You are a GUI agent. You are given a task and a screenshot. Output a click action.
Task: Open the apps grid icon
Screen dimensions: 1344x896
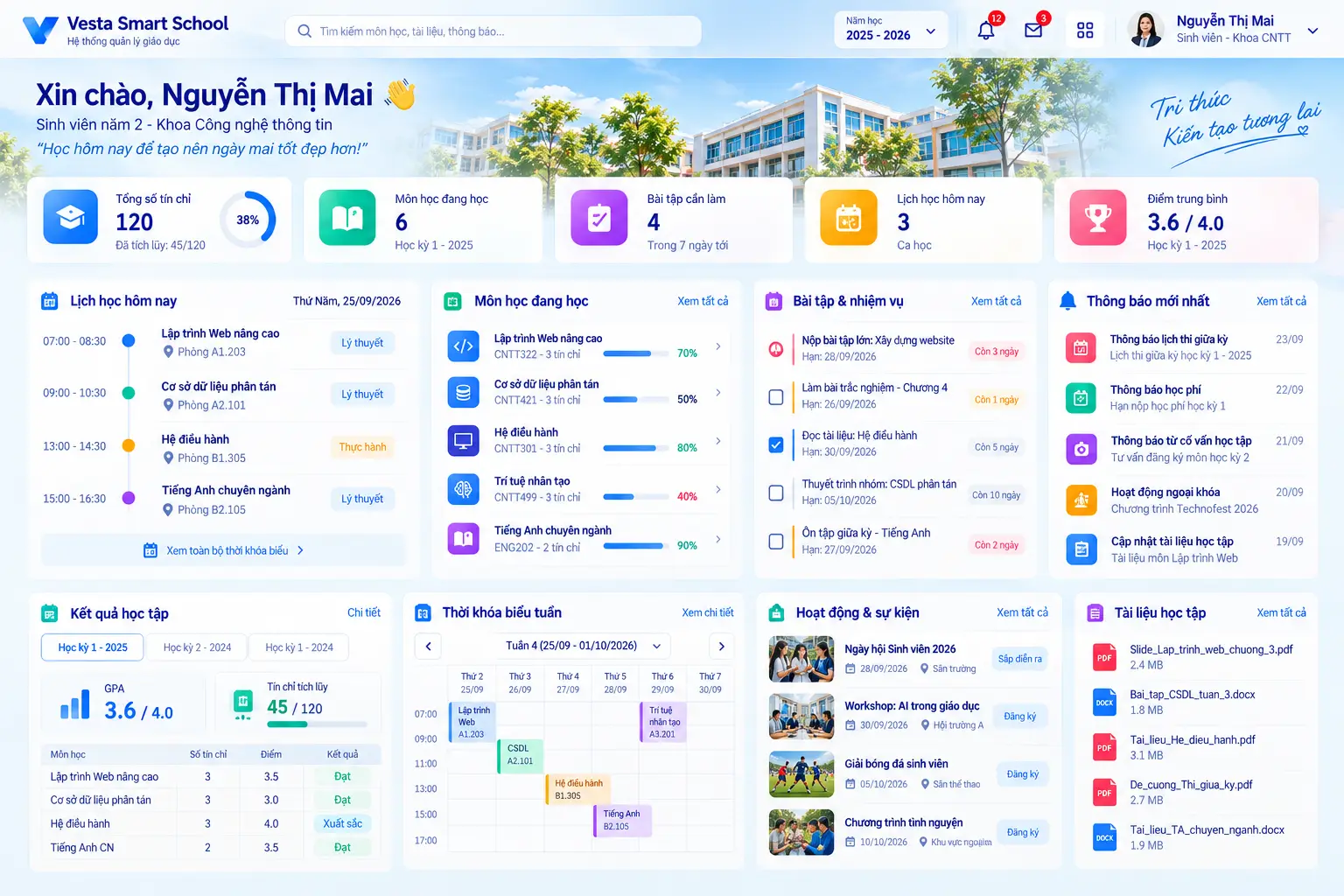pos(1085,31)
